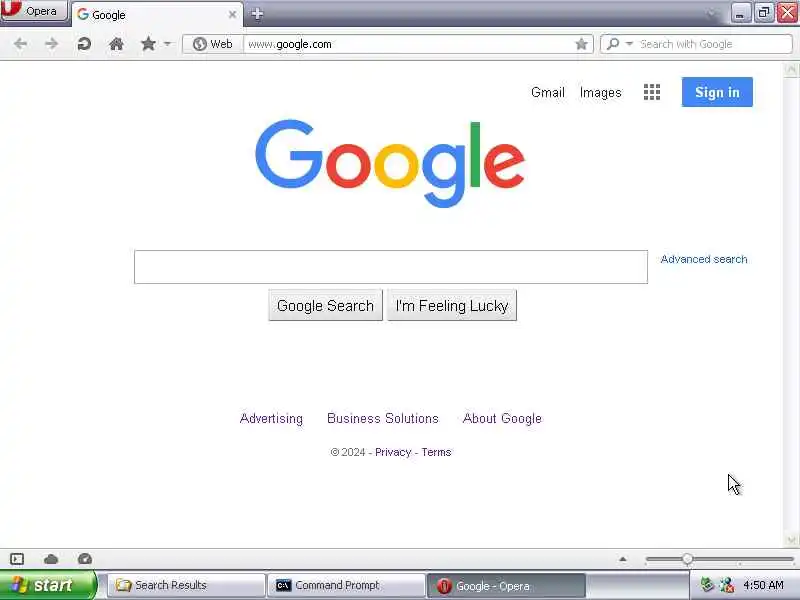Go back to previous page

(20, 44)
